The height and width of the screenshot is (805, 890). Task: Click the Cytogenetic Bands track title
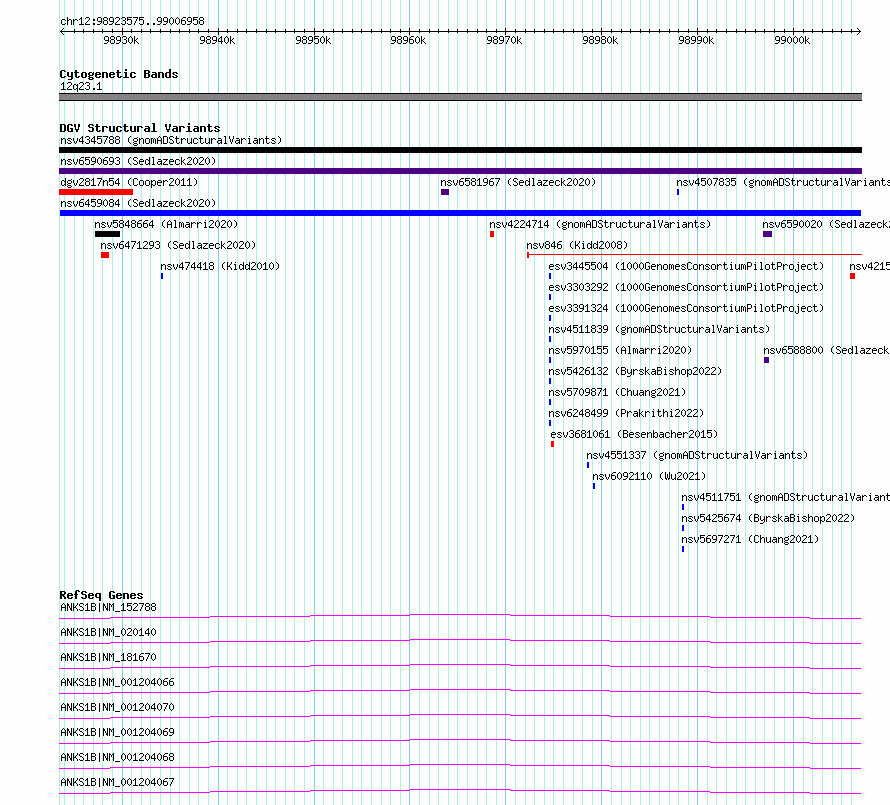coord(119,74)
